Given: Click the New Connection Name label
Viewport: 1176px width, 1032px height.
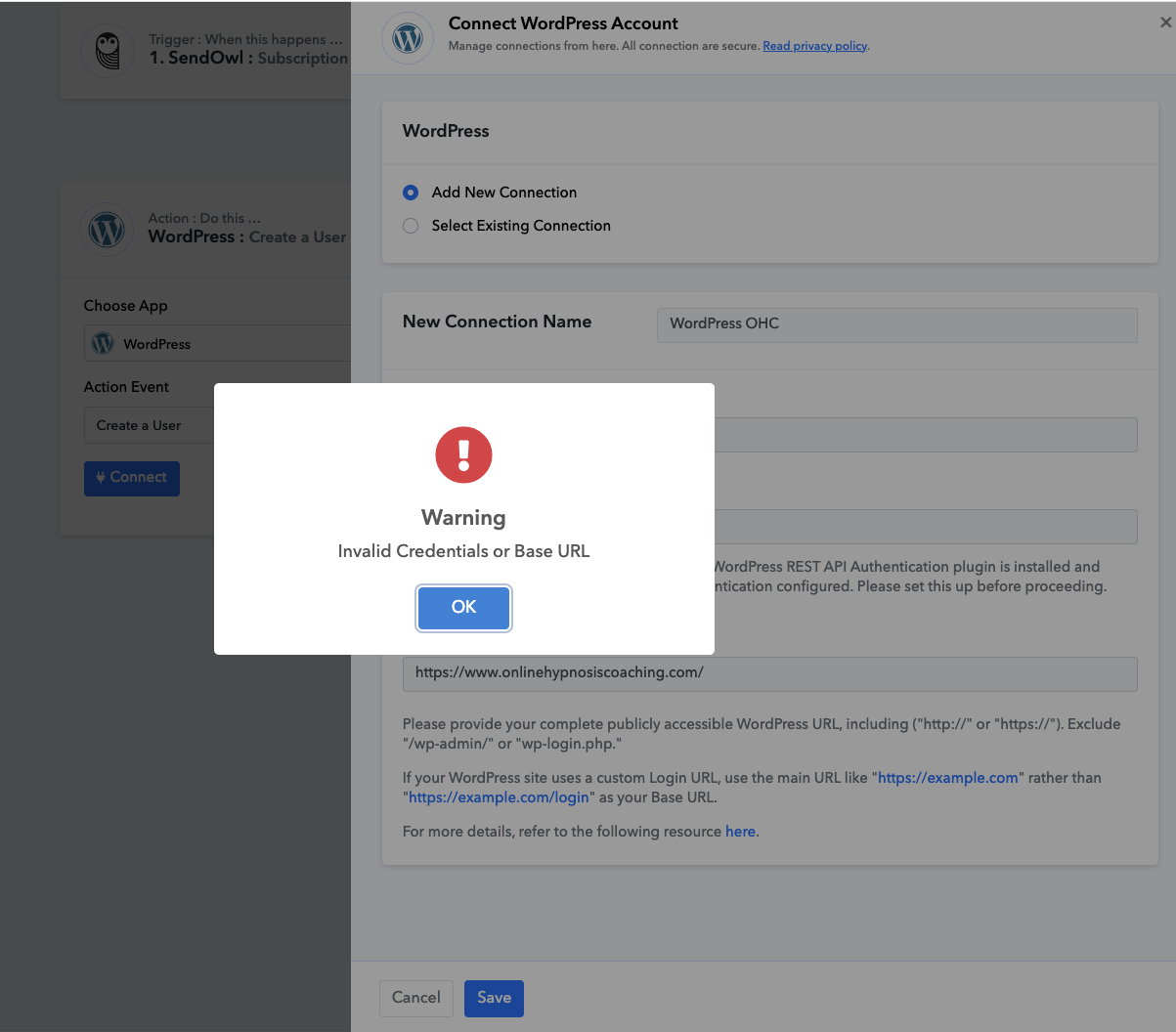Looking at the screenshot, I should point(497,322).
